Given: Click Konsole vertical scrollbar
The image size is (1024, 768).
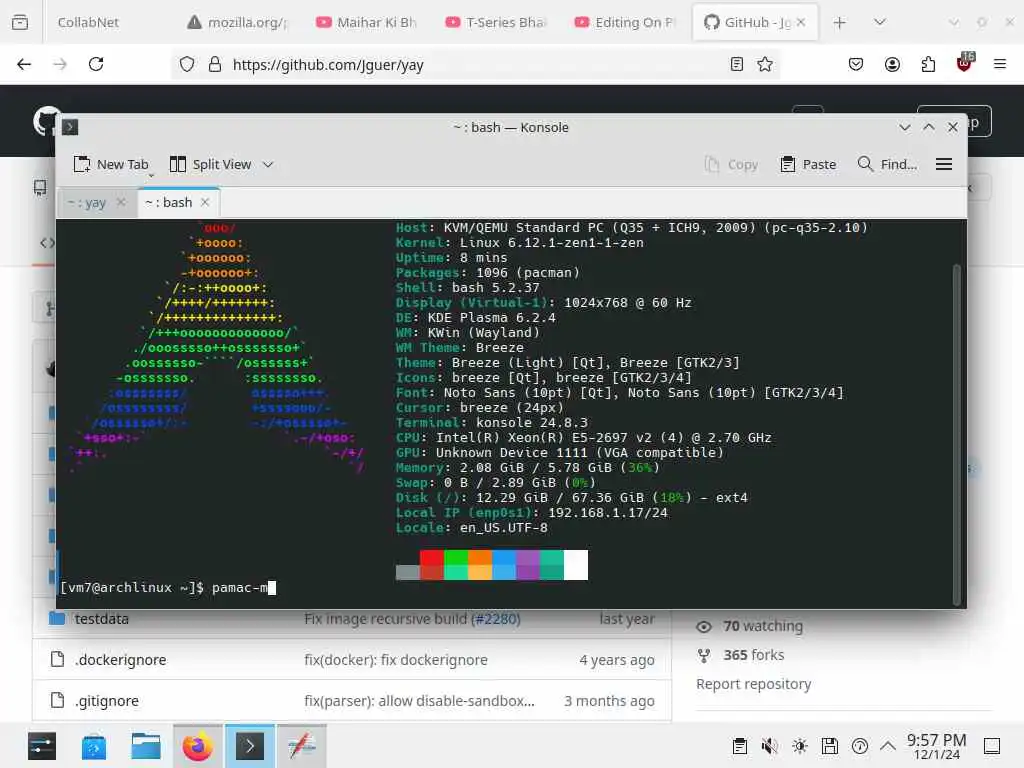Looking at the screenshot, I should coord(957,434).
